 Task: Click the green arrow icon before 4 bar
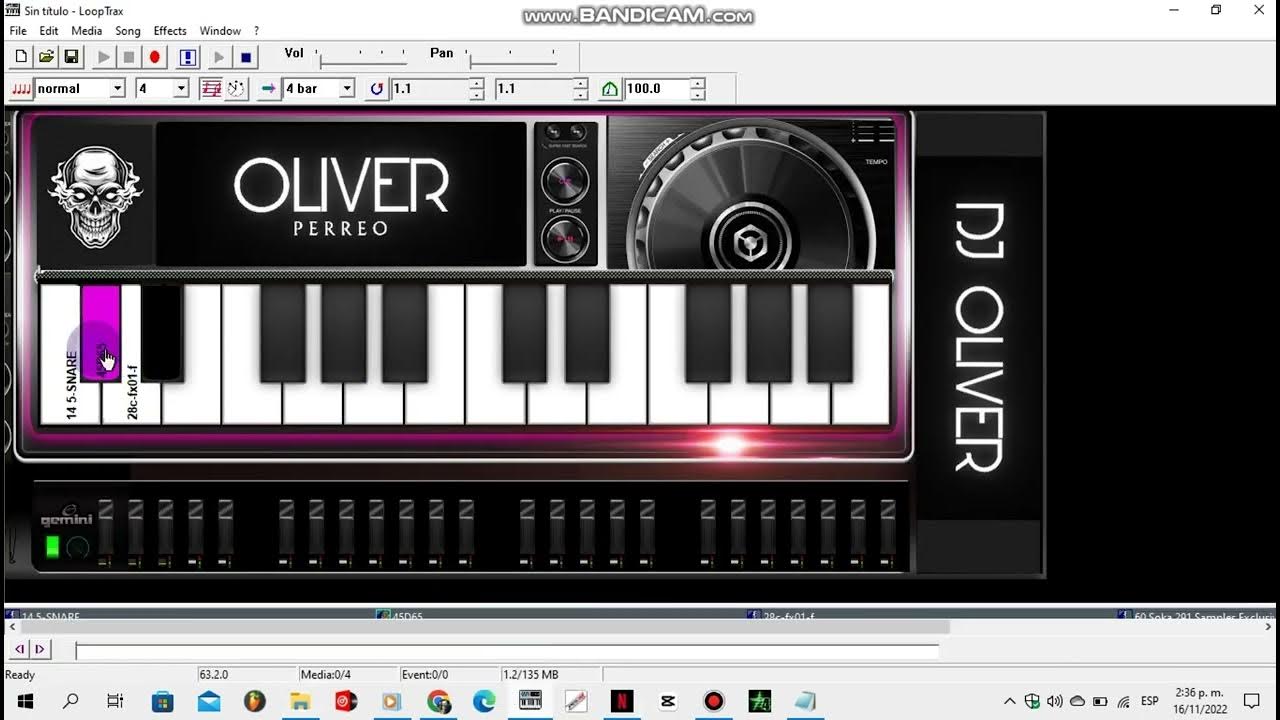pyautogui.click(x=268, y=89)
